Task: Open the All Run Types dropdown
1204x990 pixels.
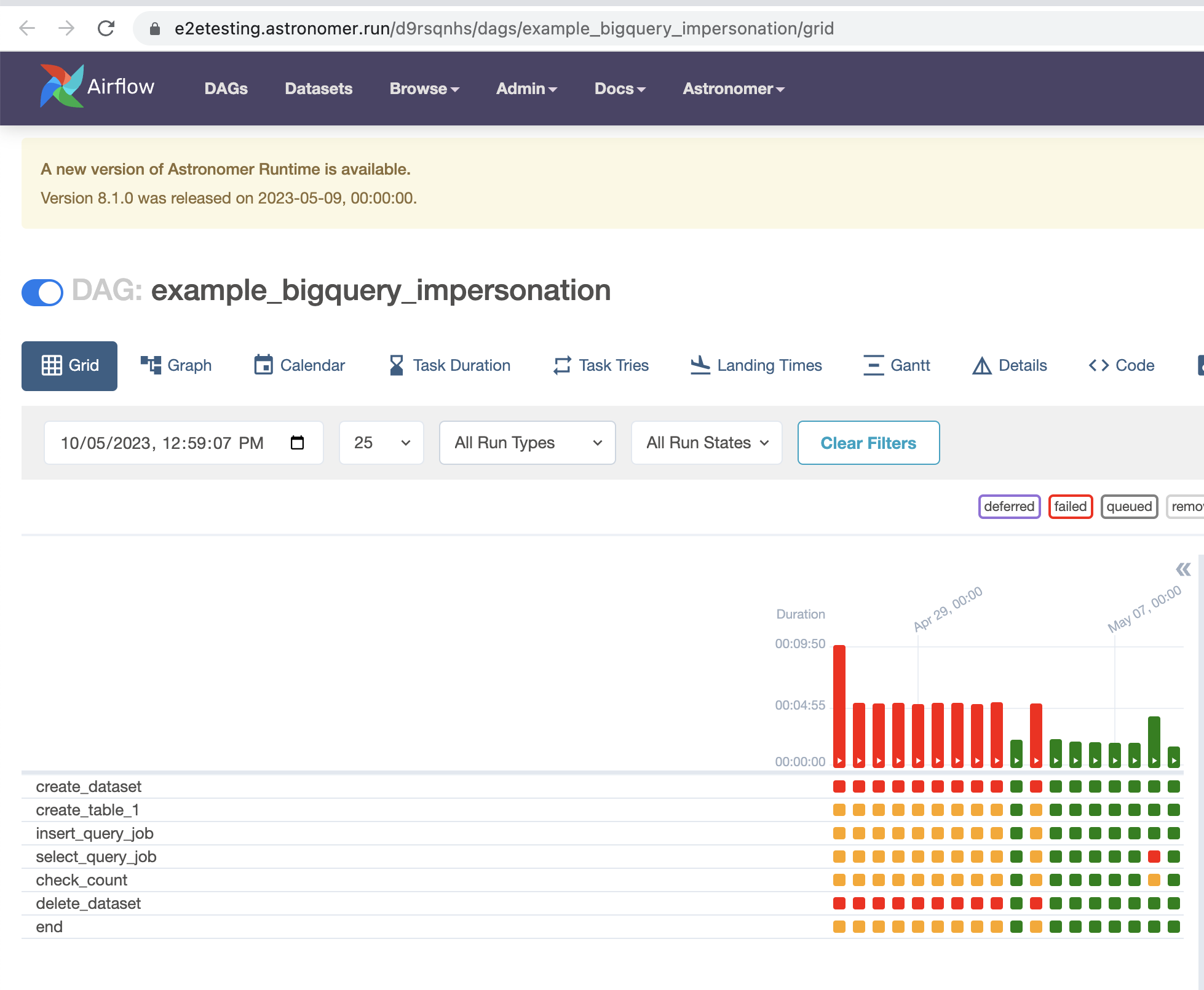Action: pyautogui.click(x=527, y=443)
